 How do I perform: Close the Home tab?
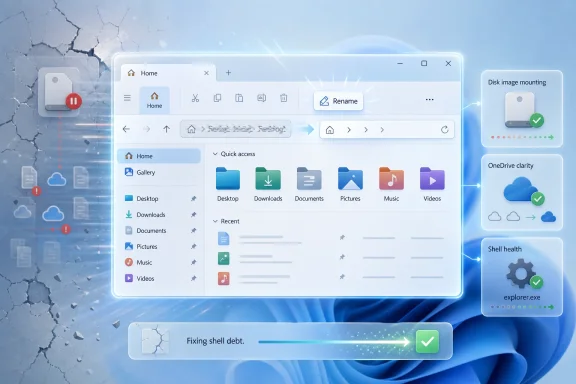pos(206,73)
